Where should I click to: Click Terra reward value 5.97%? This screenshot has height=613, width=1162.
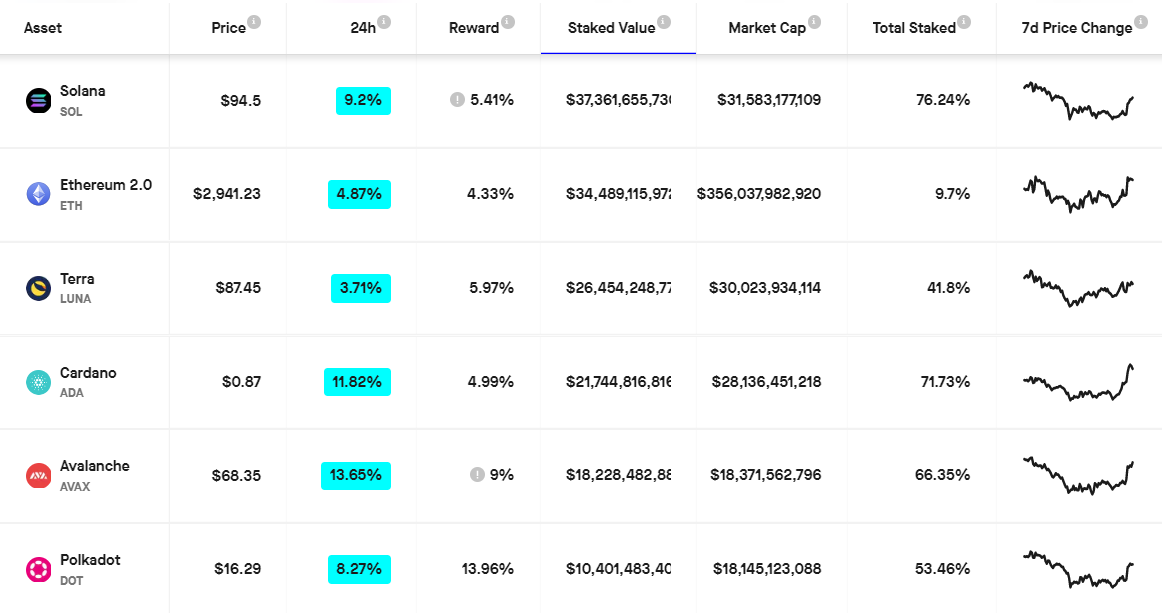pos(491,288)
